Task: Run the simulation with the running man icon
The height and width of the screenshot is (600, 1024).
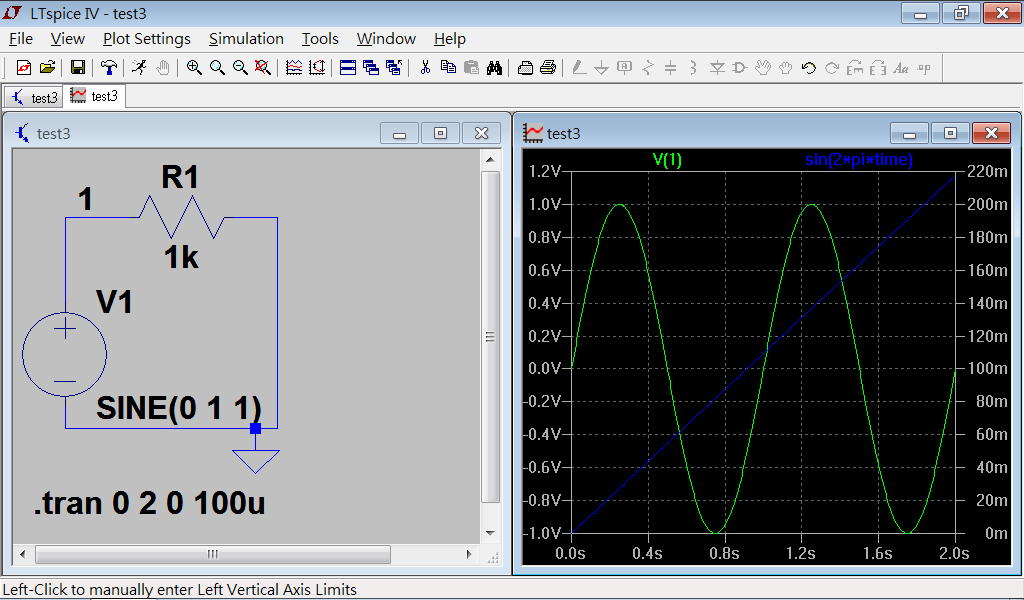Action: pyautogui.click(x=139, y=67)
